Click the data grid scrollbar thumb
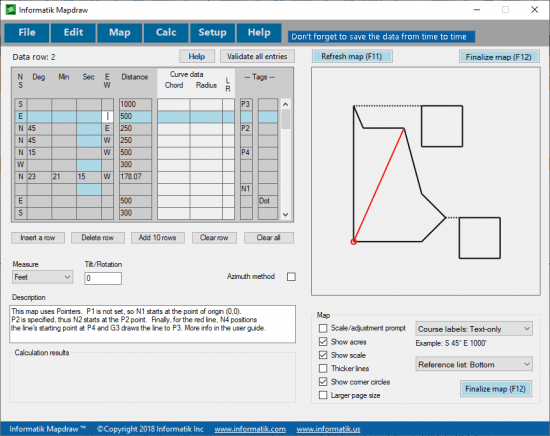 pyautogui.click(x=286, y=119)
